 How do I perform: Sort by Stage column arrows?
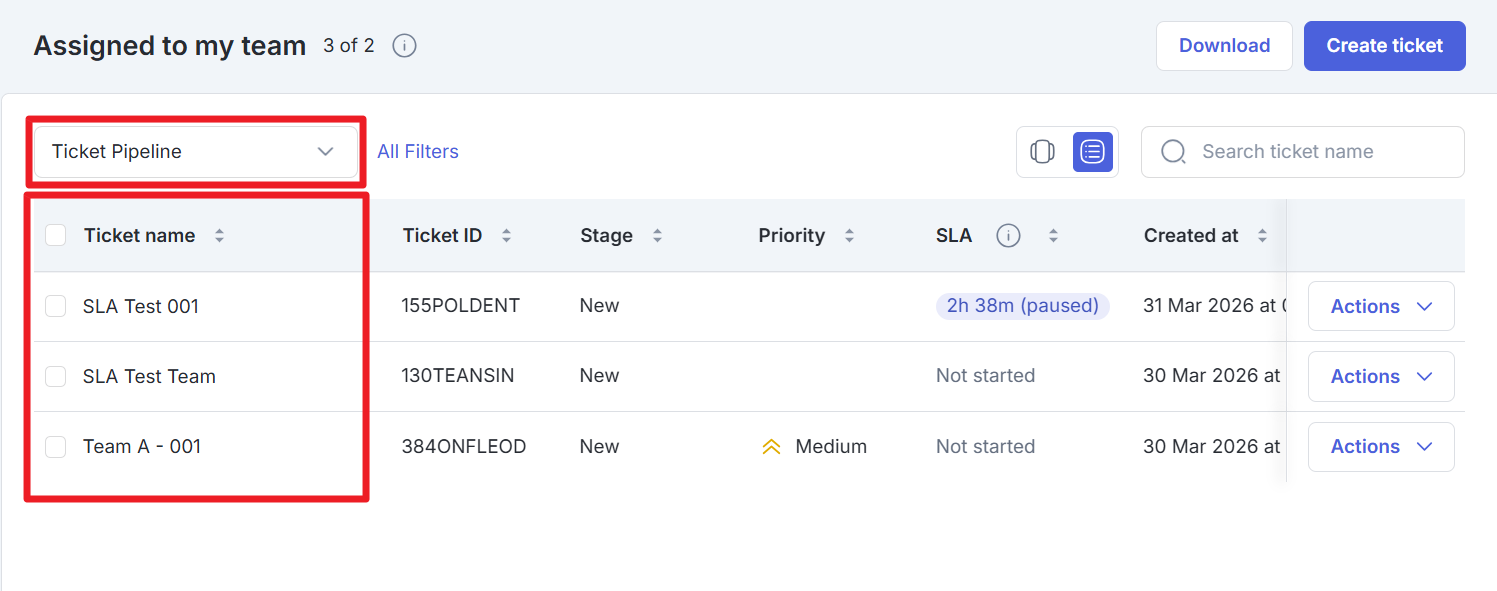point(657,236)
